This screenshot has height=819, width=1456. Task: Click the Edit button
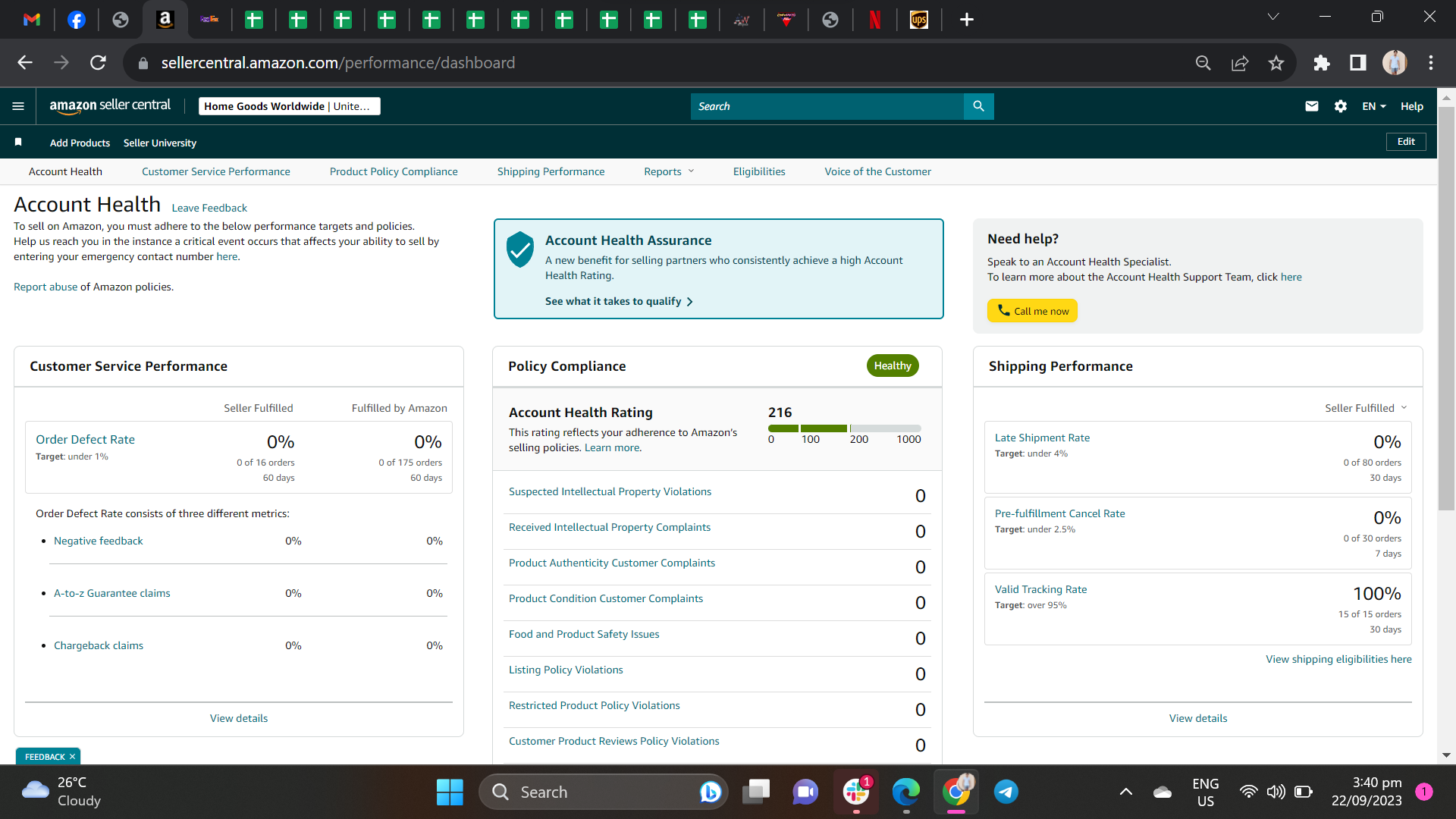click(x=1406, y=142)
